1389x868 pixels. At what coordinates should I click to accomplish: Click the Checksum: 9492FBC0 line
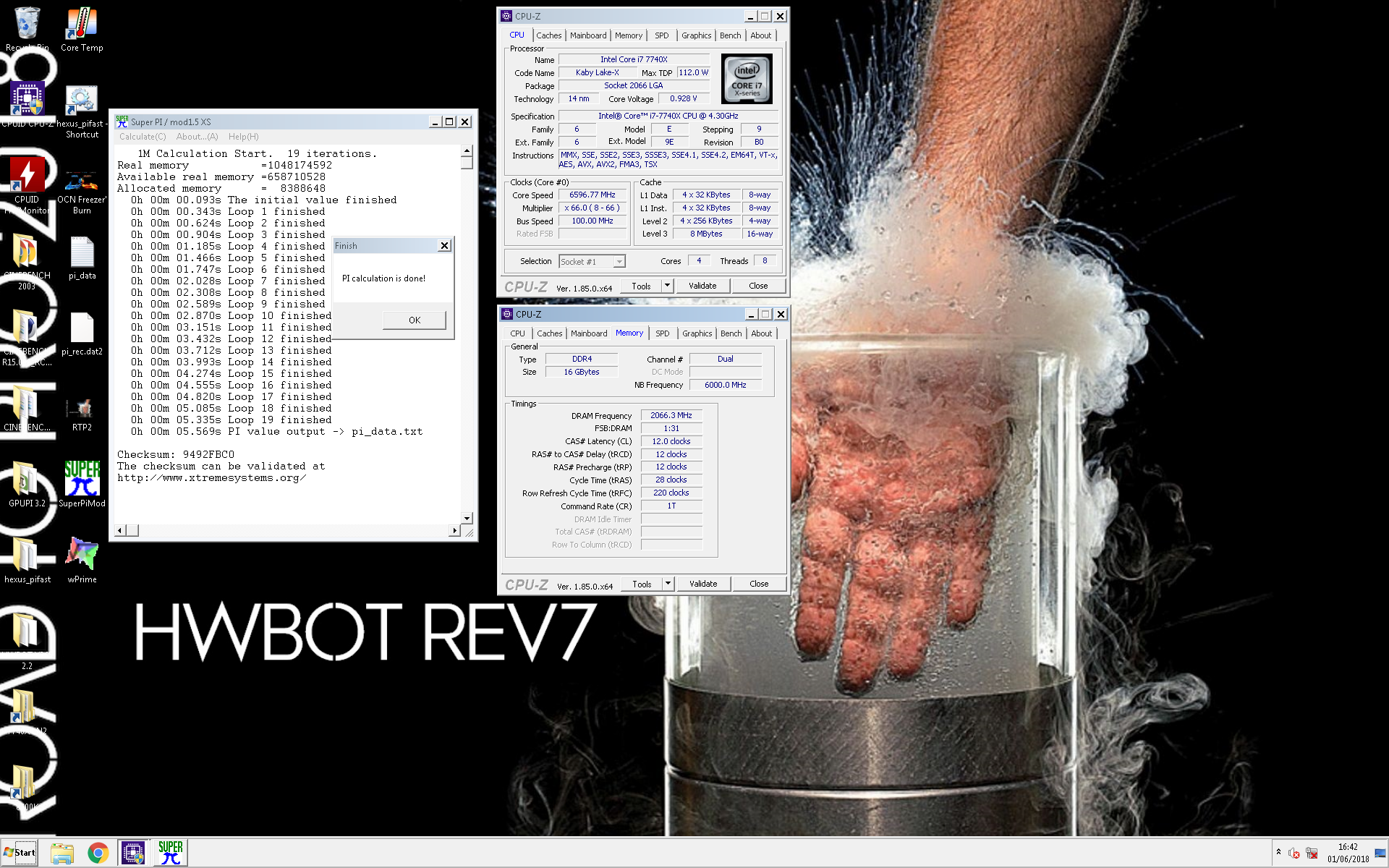176,455
